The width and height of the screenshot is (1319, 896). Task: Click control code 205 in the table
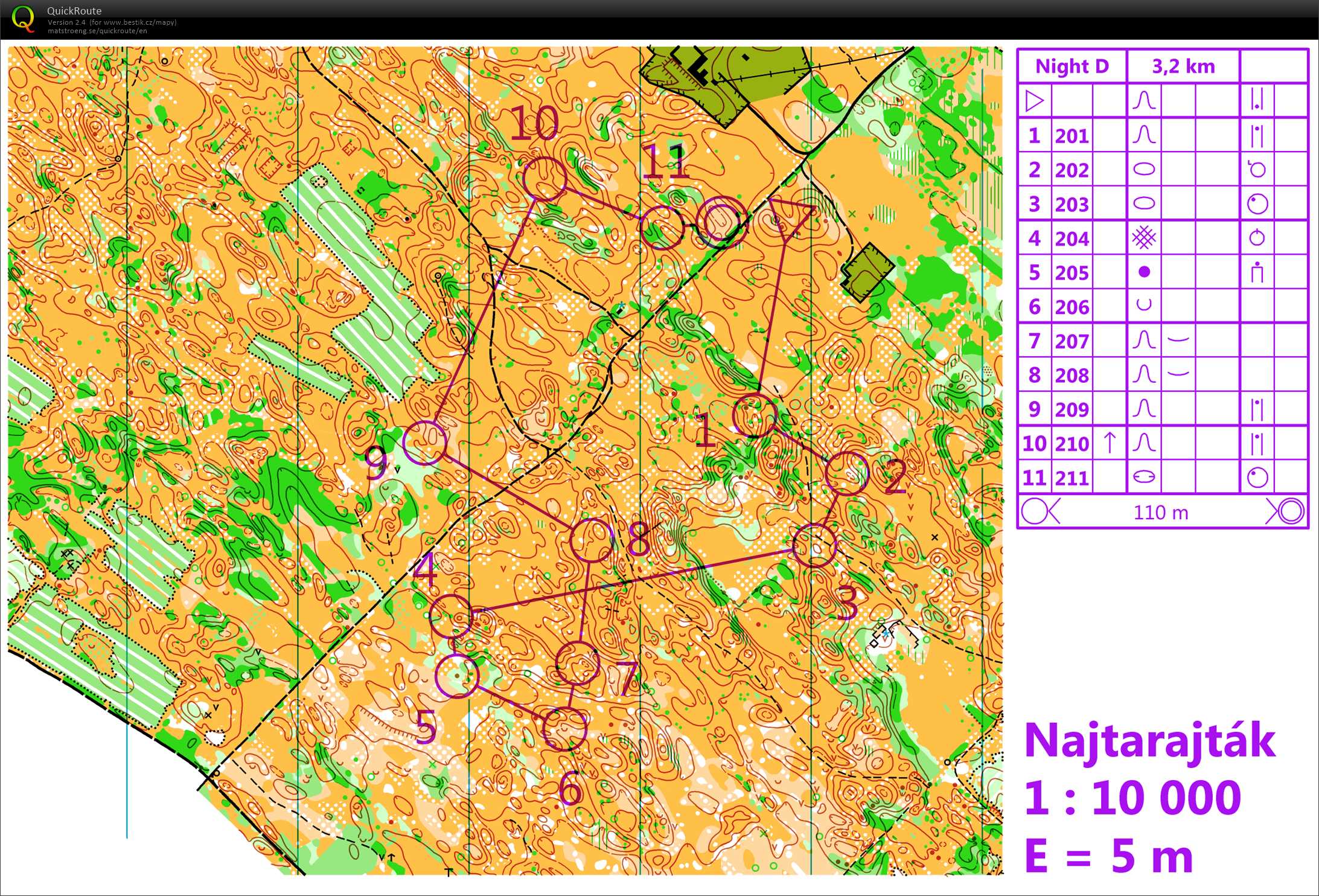pos(1071,272)
